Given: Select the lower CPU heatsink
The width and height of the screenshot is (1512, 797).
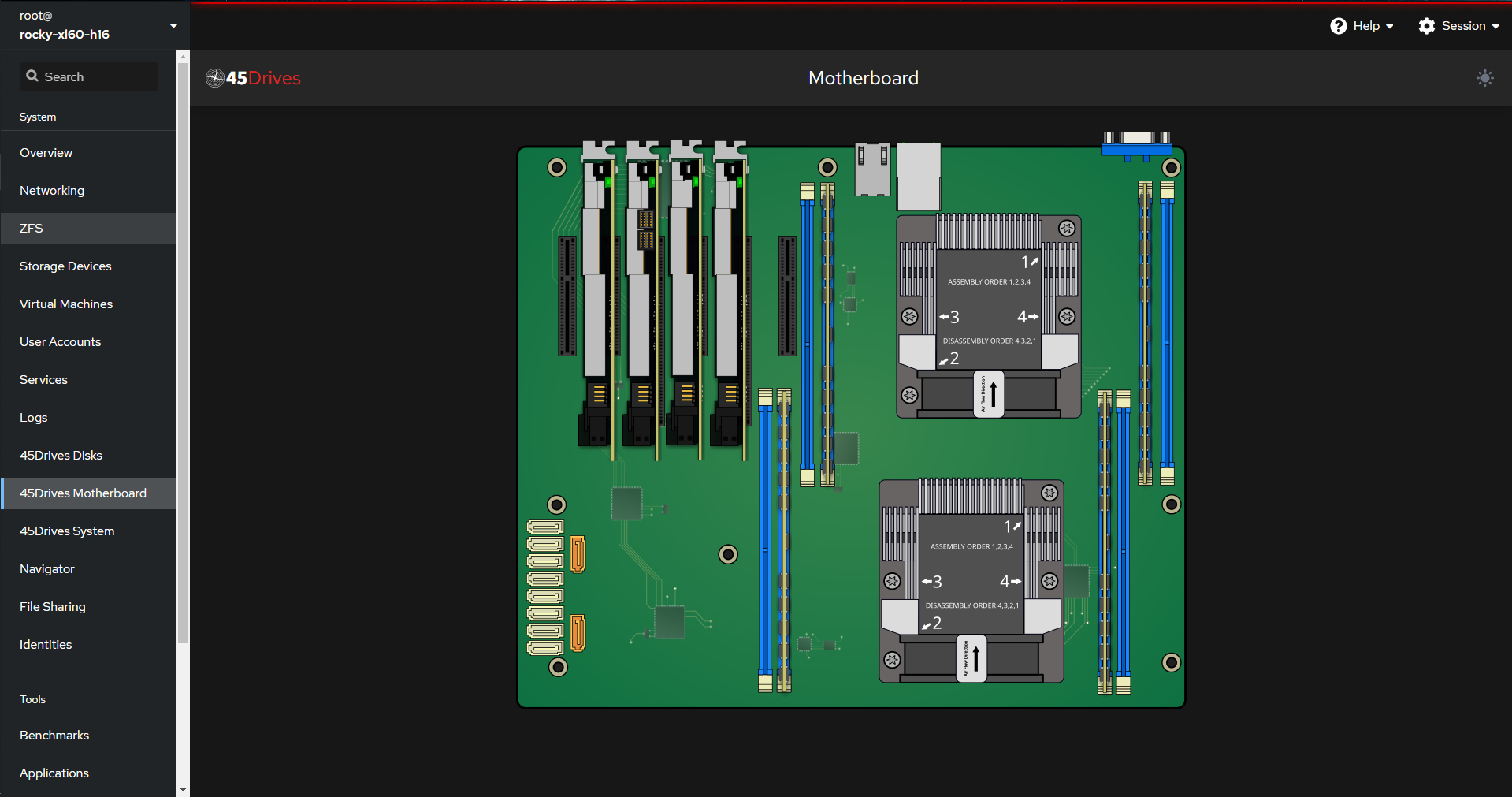Looking at the screenshot, I should point(971,580).
